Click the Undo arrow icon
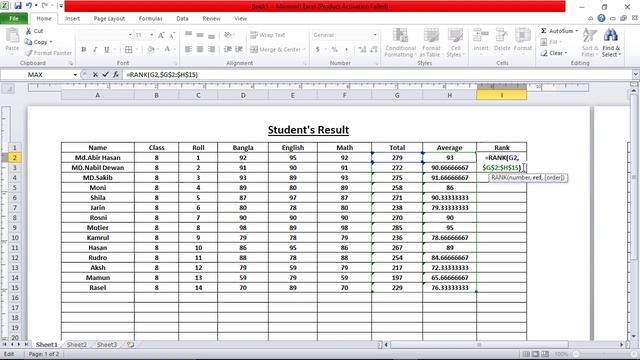 coord(29,6)
